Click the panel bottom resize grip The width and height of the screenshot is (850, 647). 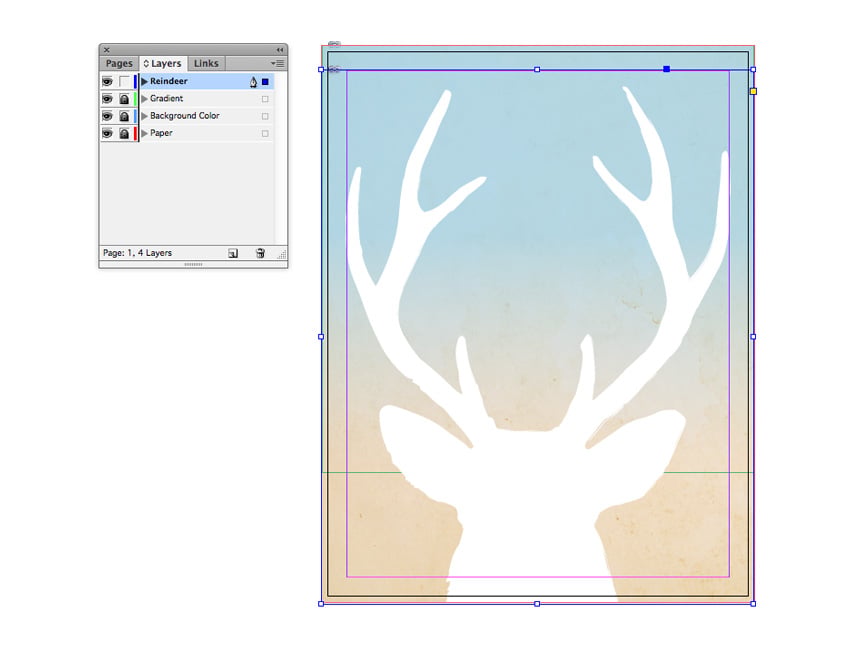click(194, 264)
